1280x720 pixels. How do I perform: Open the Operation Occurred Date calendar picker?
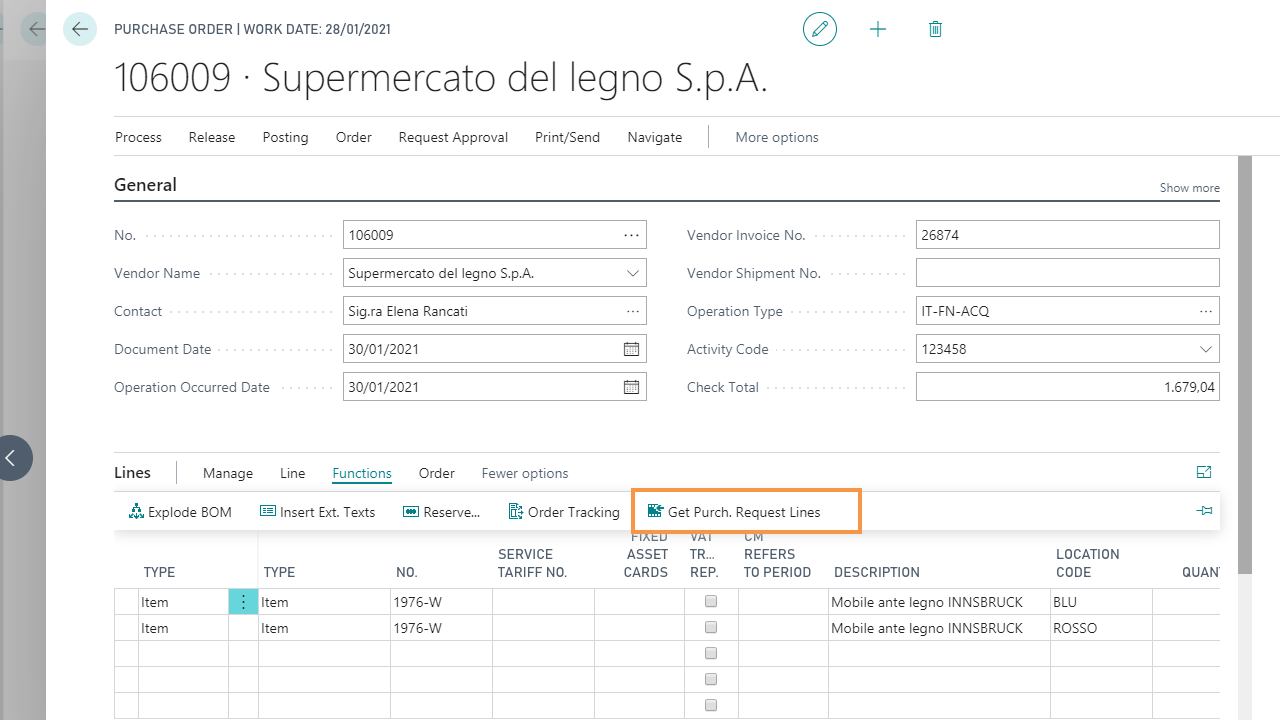coord(631,387)
